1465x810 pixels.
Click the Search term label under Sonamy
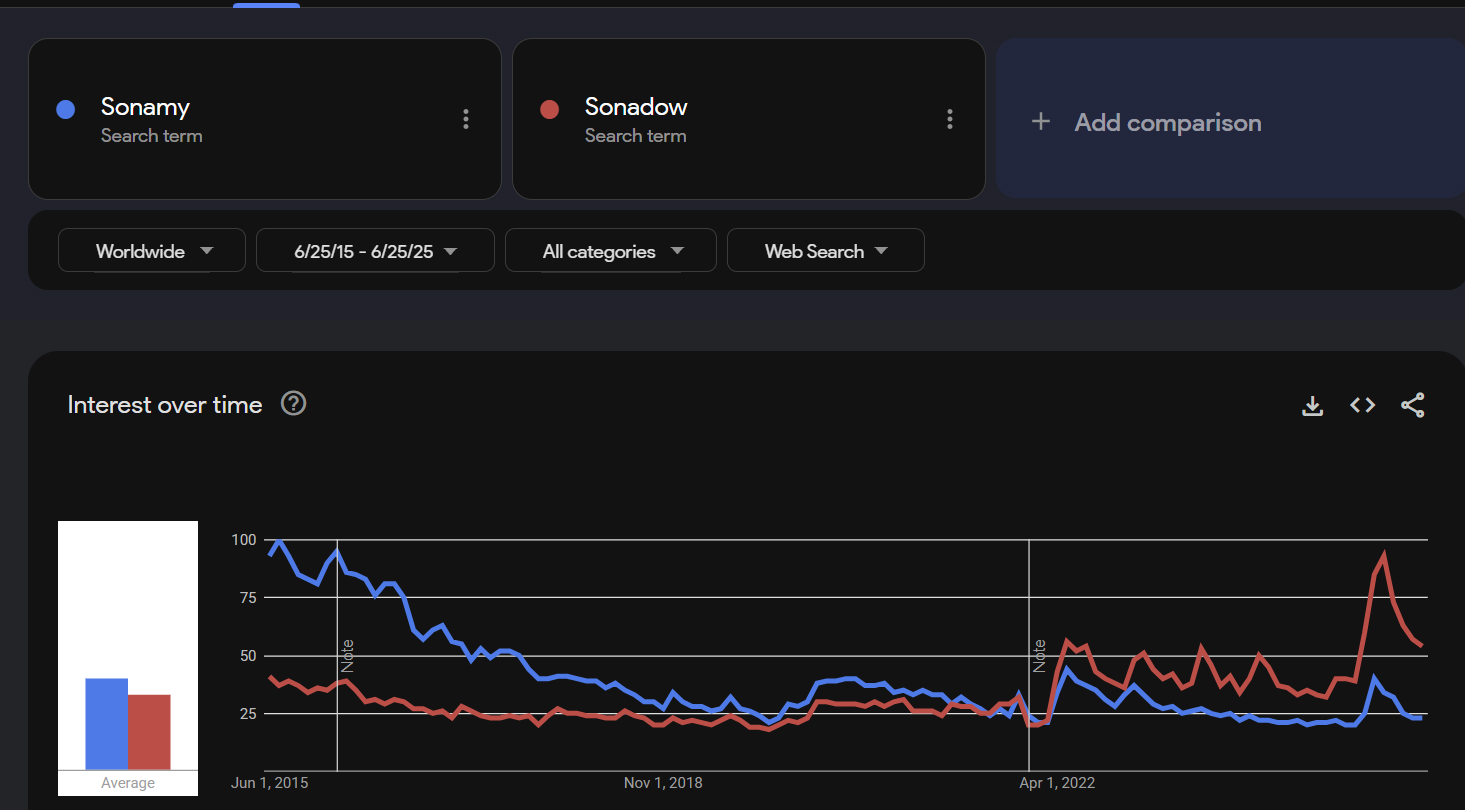point(152,136)
